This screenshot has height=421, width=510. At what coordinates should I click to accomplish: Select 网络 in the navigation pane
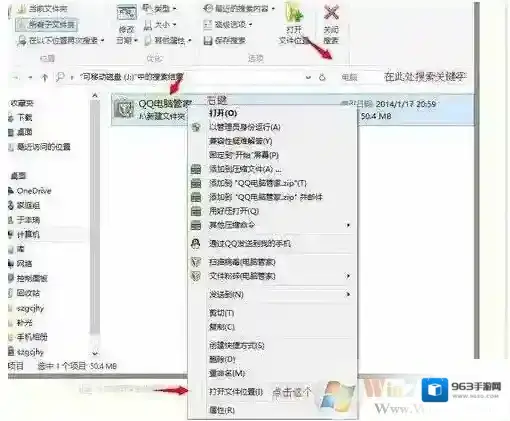[24, 264]
